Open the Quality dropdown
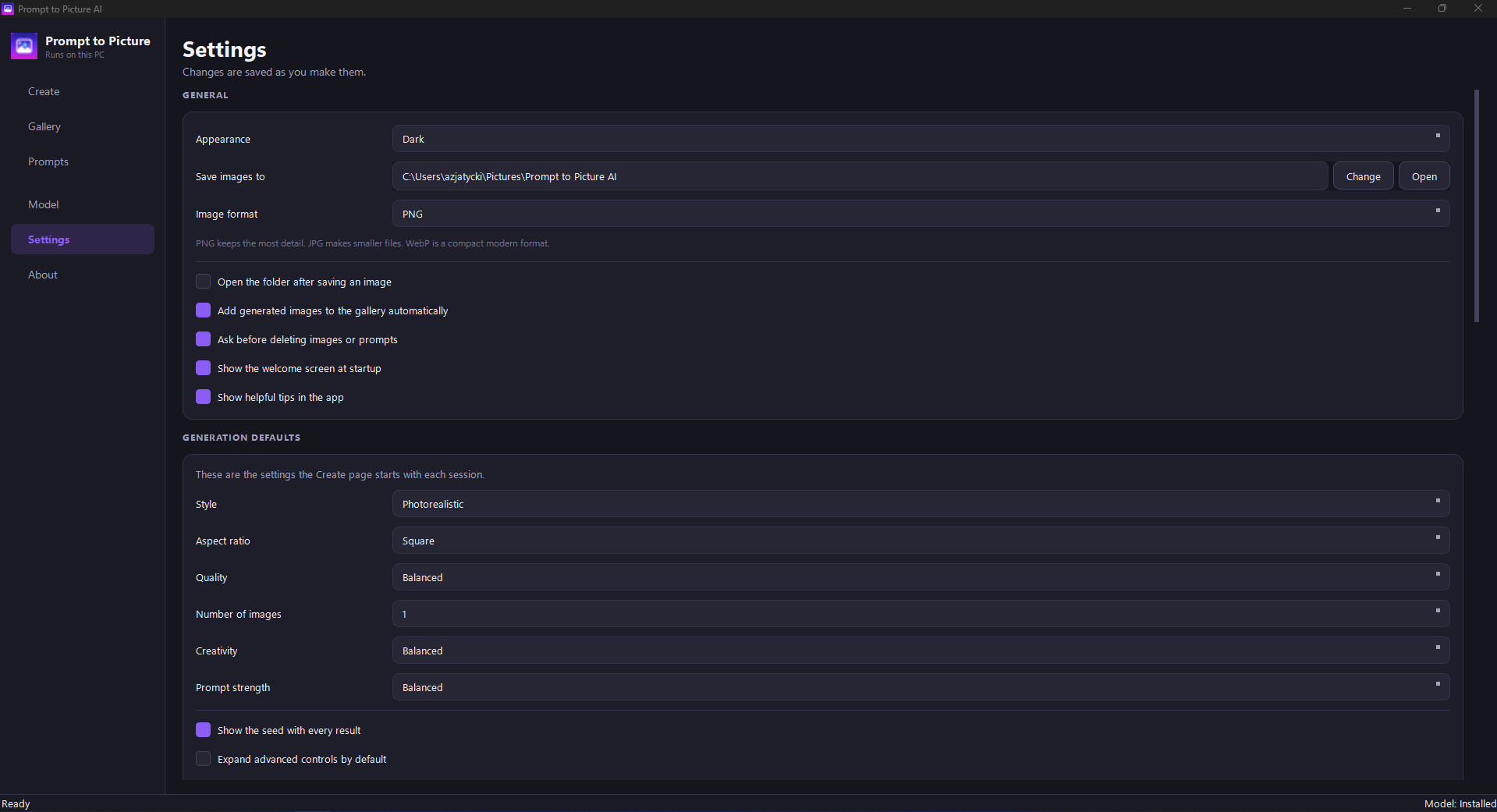The height and width of the screenshot is (812, 1497). click(x=921, y=577)
